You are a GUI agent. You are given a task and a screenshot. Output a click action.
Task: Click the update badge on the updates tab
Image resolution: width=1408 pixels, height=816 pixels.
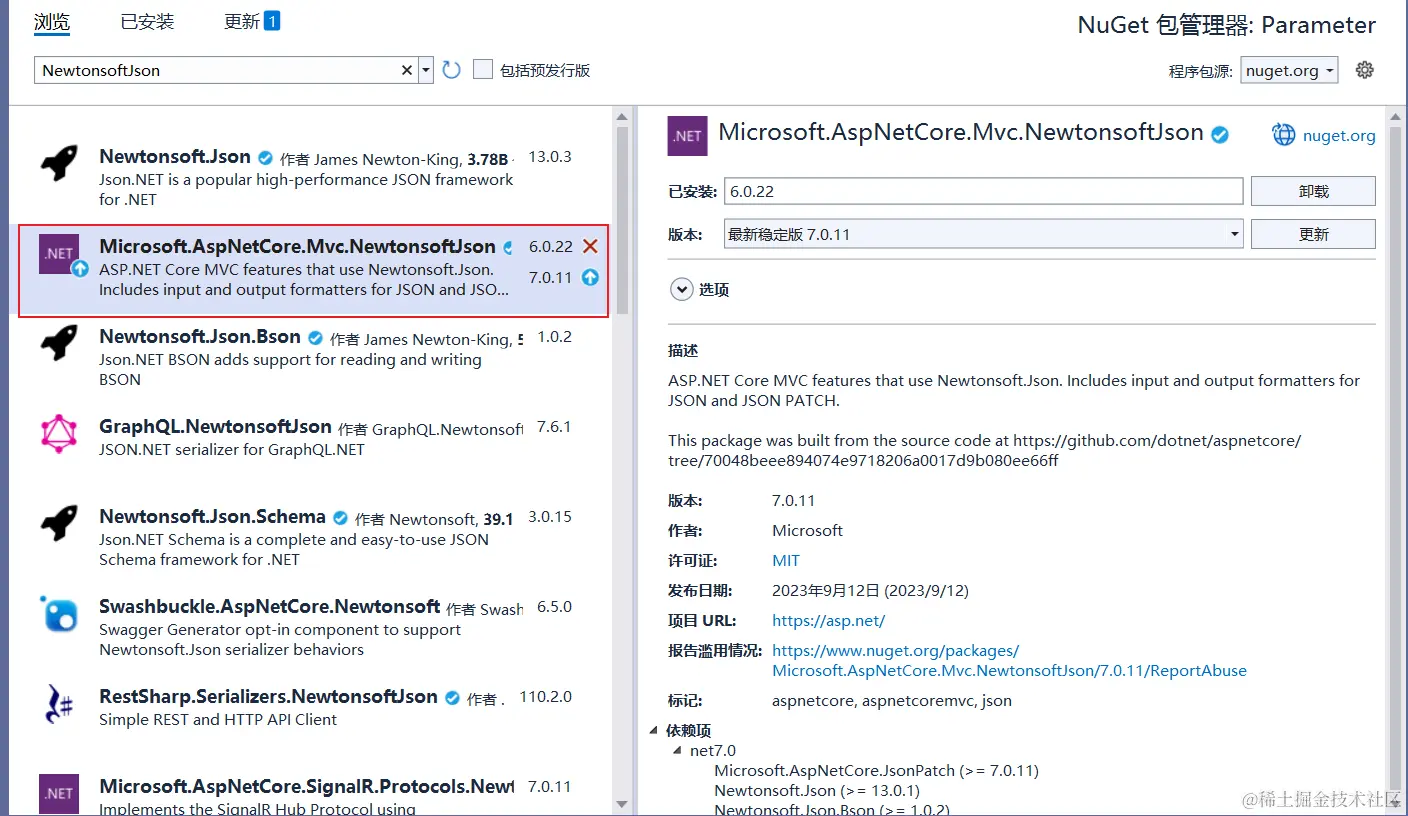pyautogui.click(x=272, y=20)
